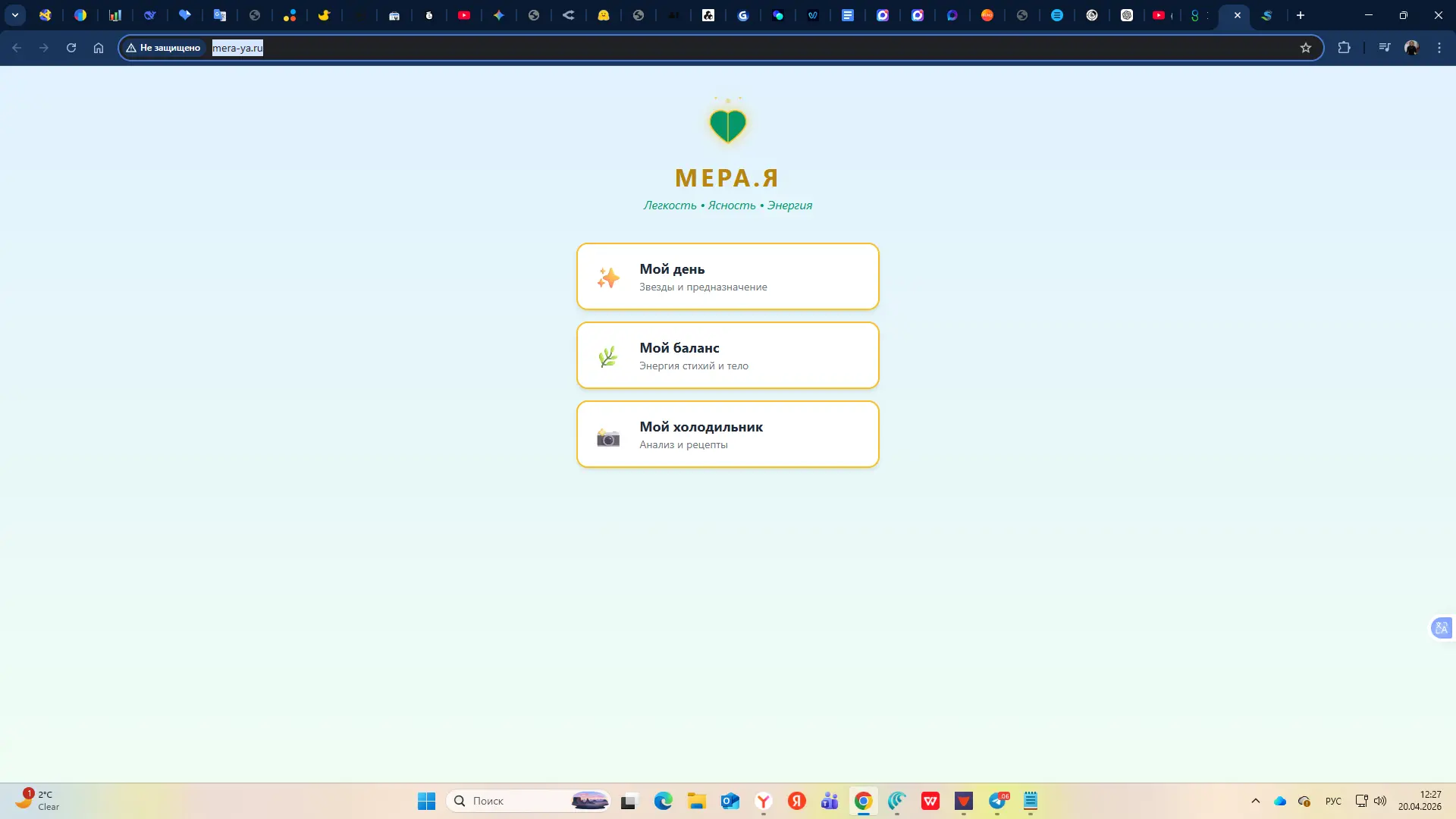Reload the page

click(x=71, y=48)
